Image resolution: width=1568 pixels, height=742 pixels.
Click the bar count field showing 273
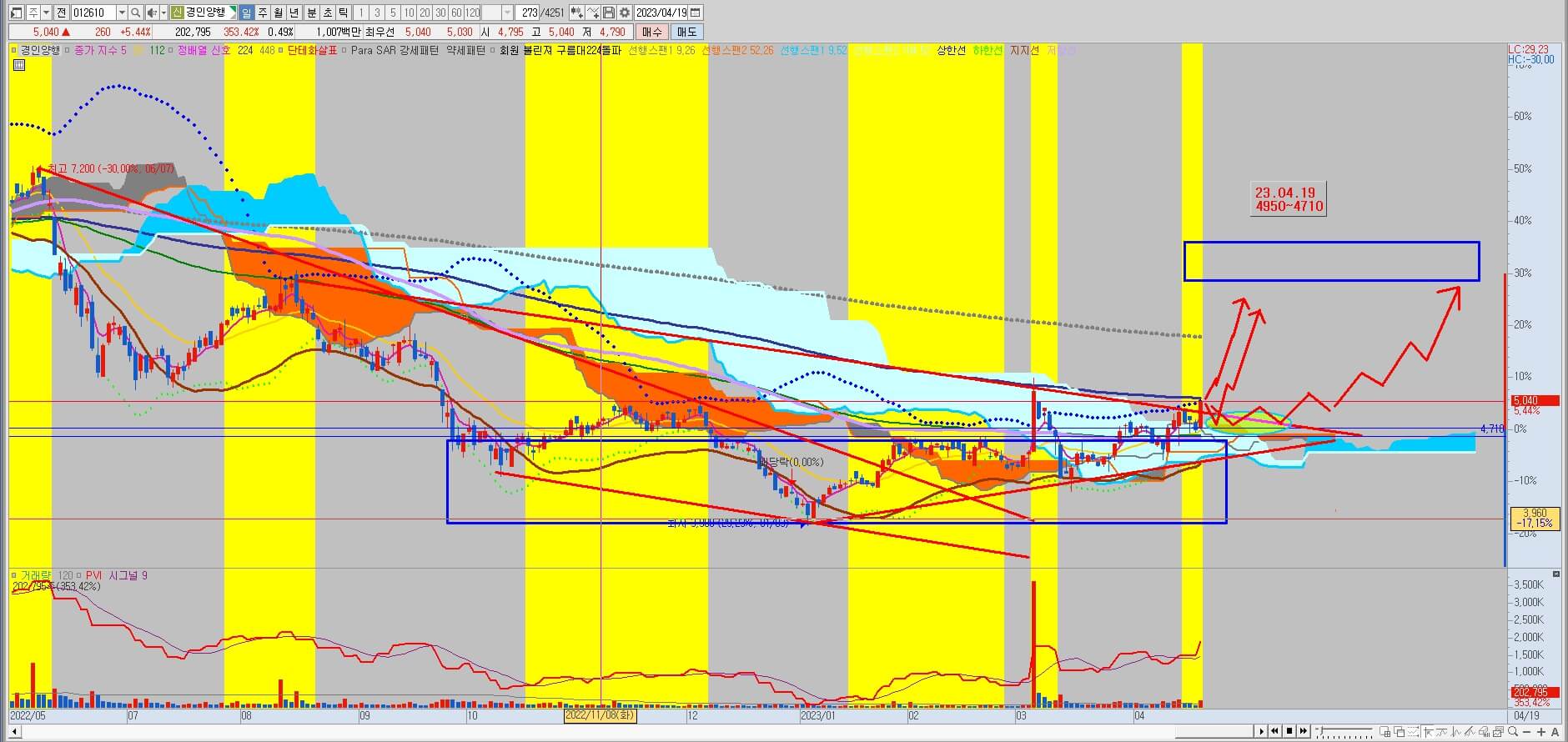point(527,13)
